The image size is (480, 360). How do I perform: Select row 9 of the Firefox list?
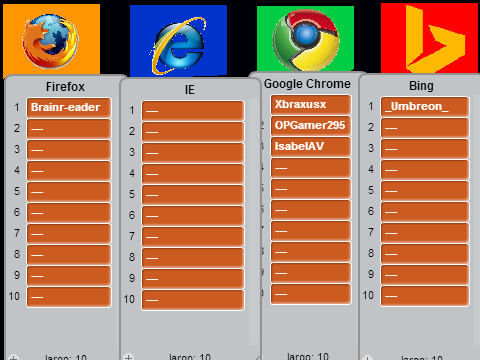click(69, 275)
